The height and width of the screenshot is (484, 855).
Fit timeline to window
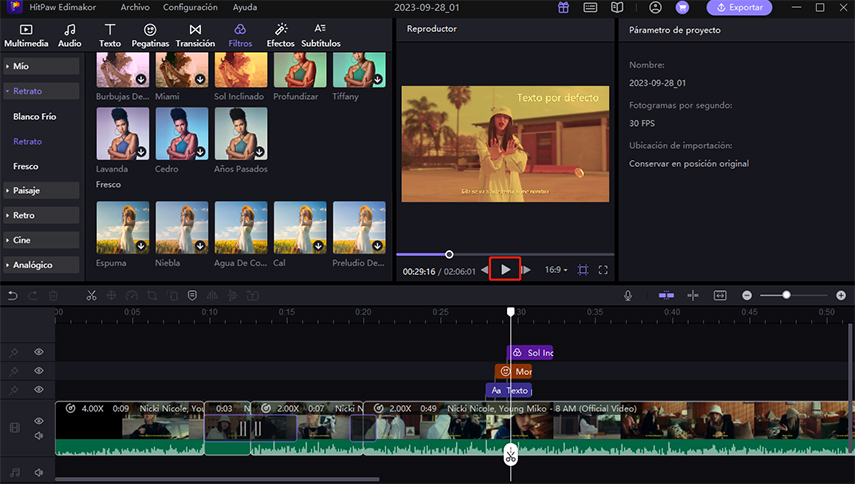click(x=720, y=295)
